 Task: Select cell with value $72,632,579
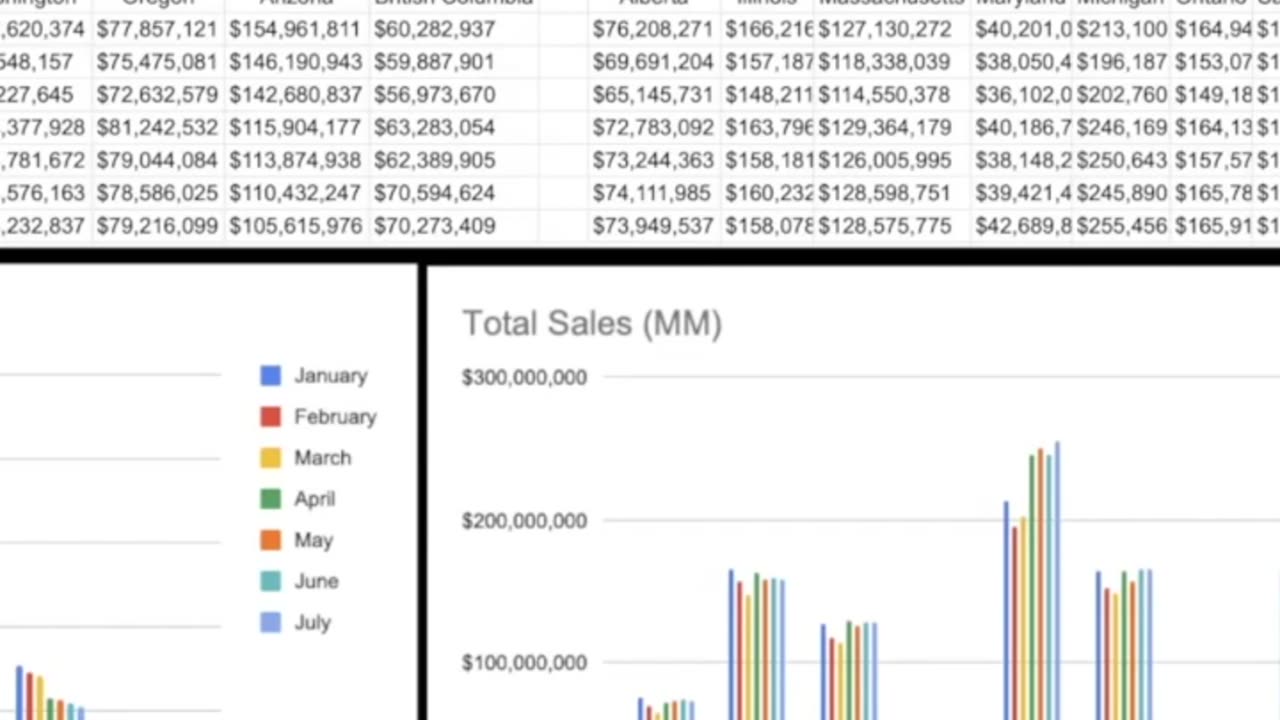157,95
